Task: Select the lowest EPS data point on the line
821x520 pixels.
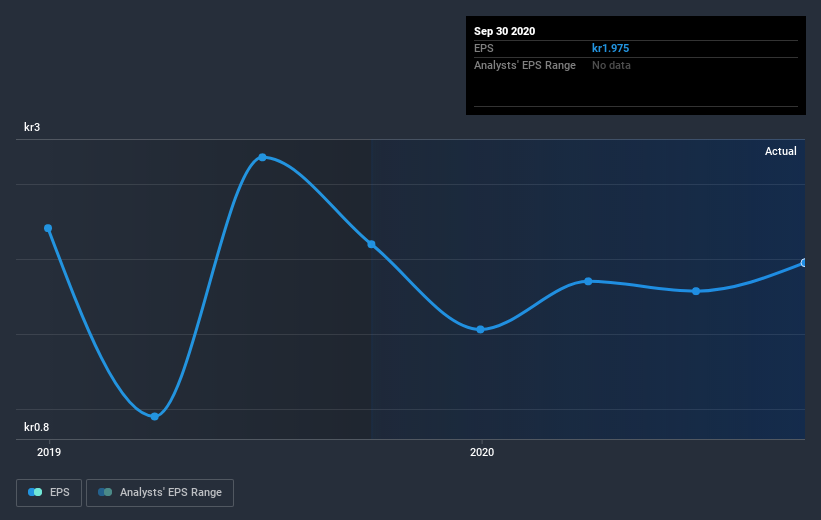Action: coord(154,417)
